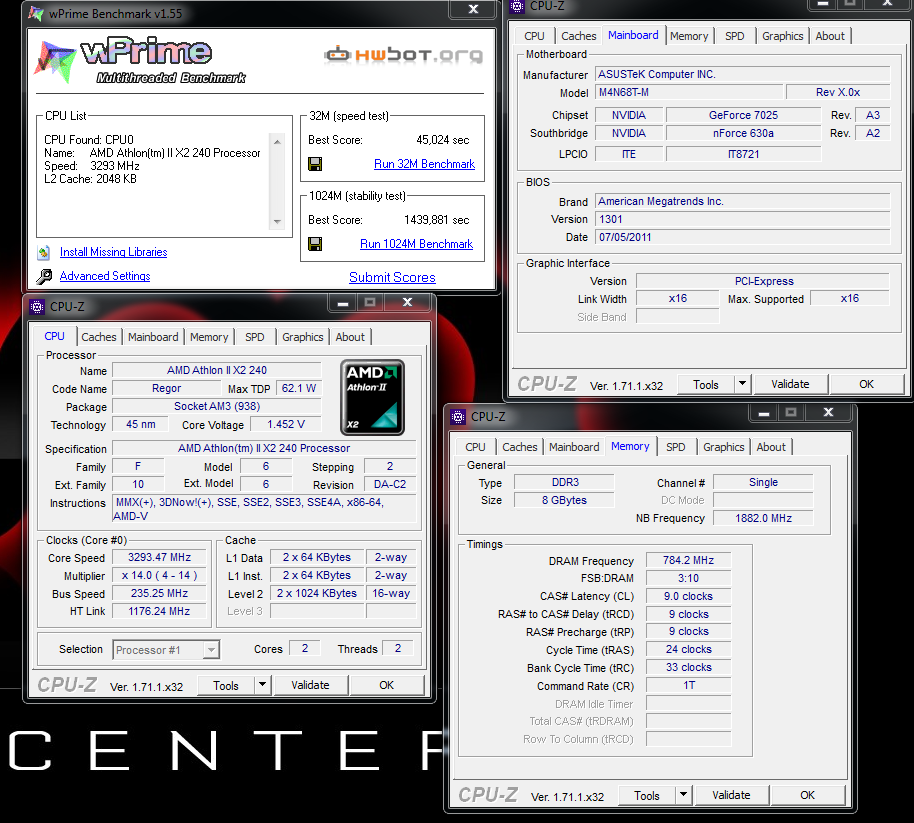Click the CPU List scroll-up arrow in wPrime
The image size is (914, 823).
tap(277, 142)
